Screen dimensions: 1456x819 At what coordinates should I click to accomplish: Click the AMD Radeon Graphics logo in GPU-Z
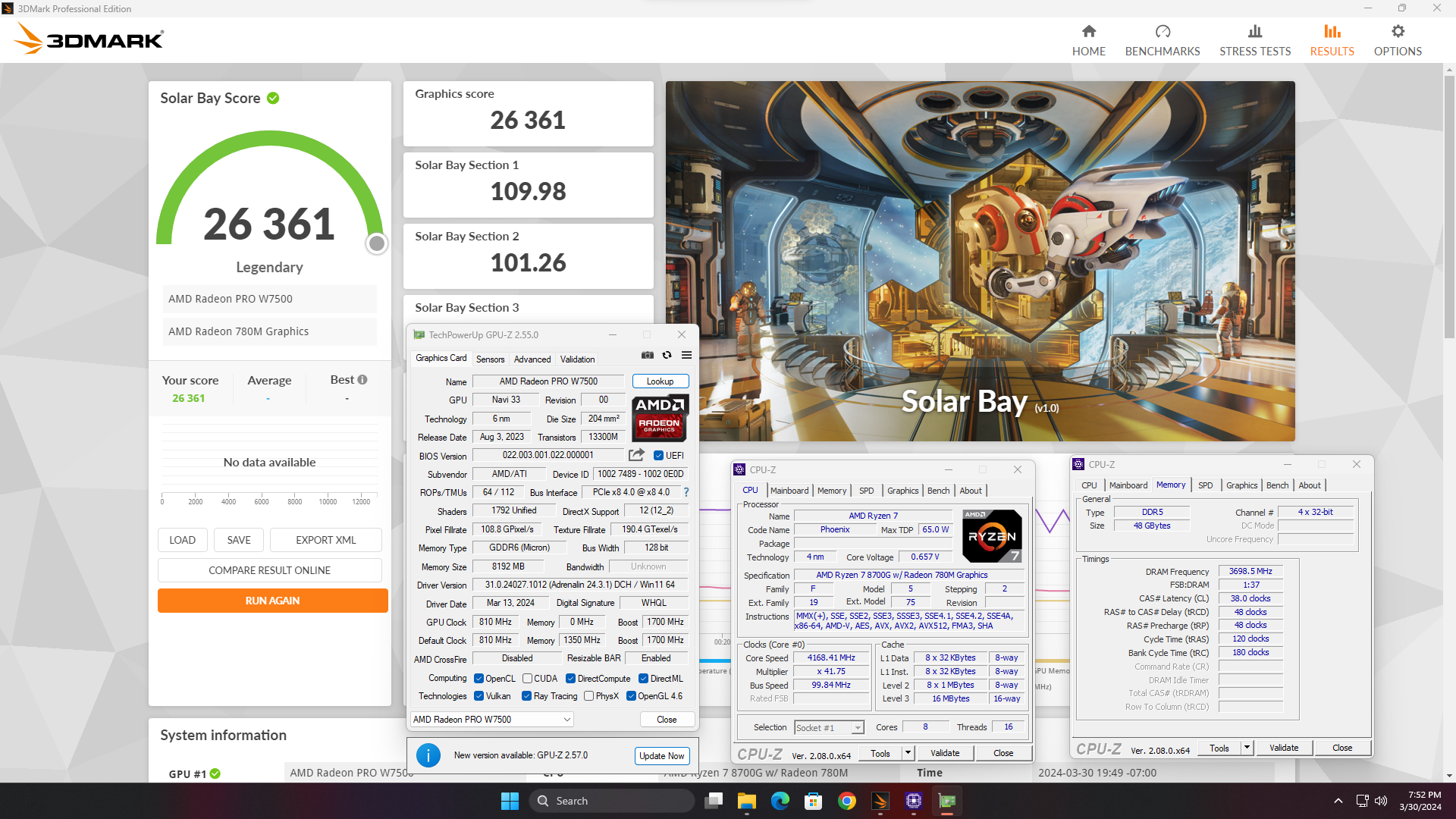(x=660, y=418)
